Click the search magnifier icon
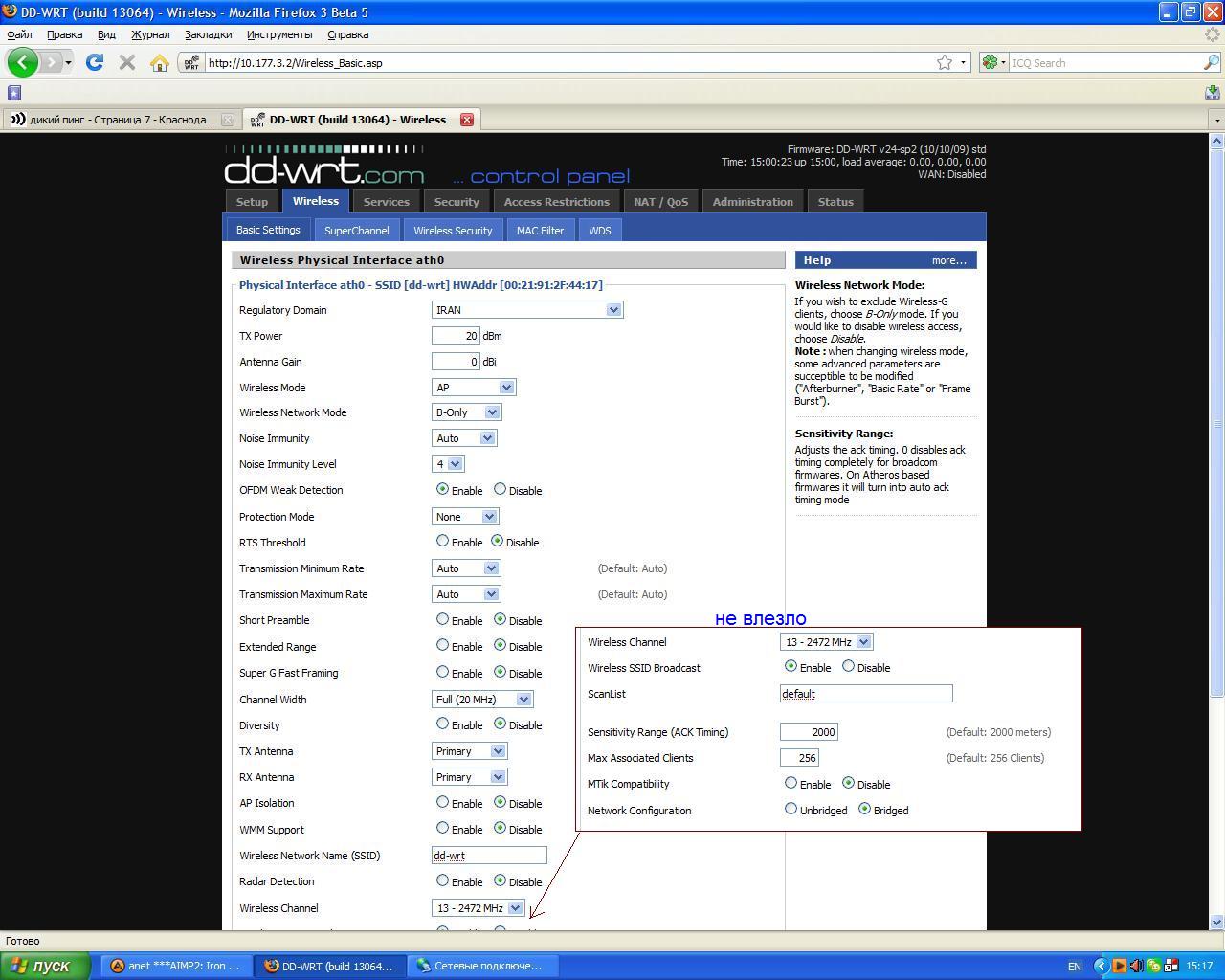The height and width of the screenshot is (980, 1225). pos(1211,62)
